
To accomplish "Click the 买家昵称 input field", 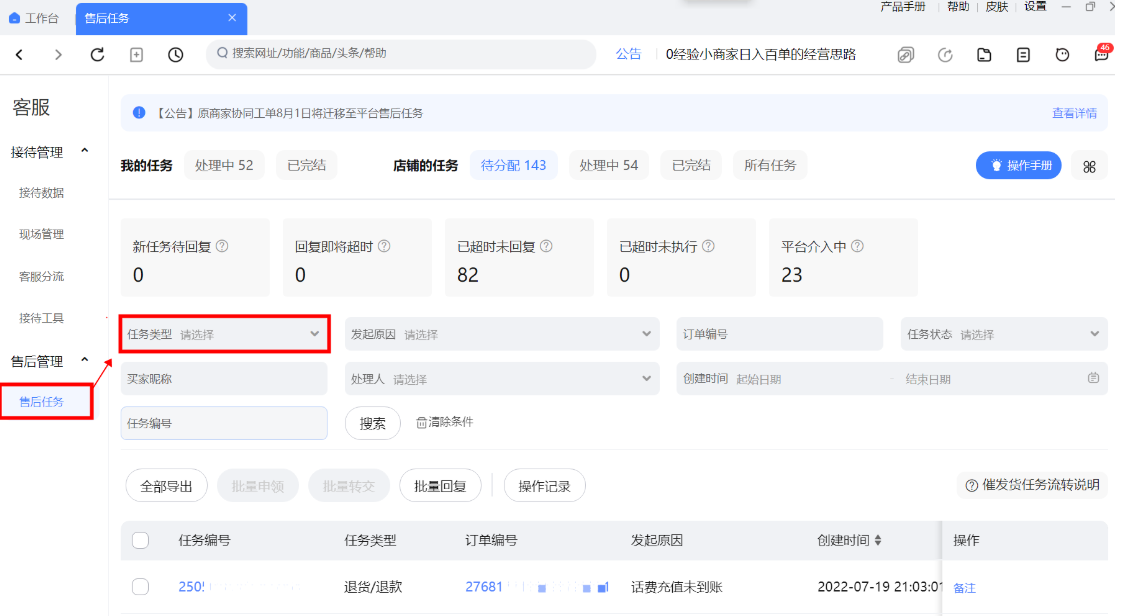I will click(224, 379).
